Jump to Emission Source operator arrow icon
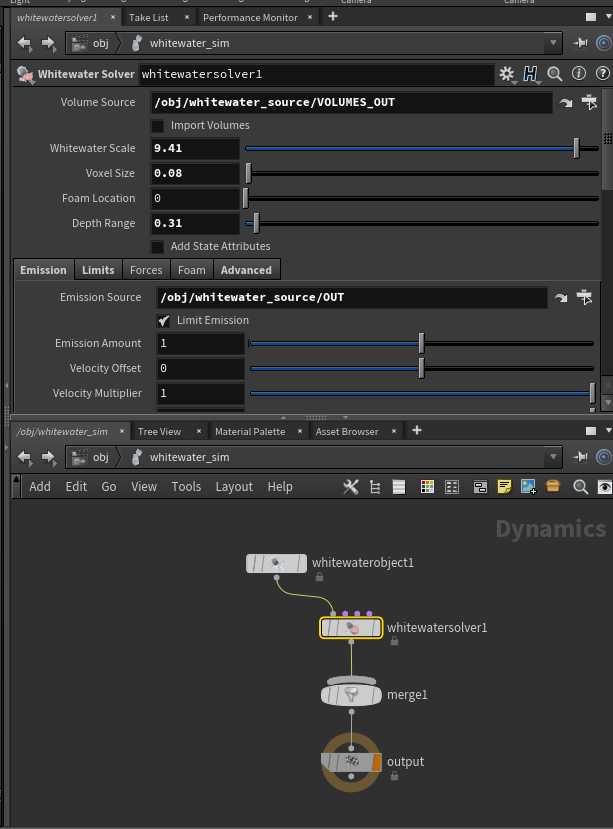This screenshot has height=829, width=613. (561, 298)
